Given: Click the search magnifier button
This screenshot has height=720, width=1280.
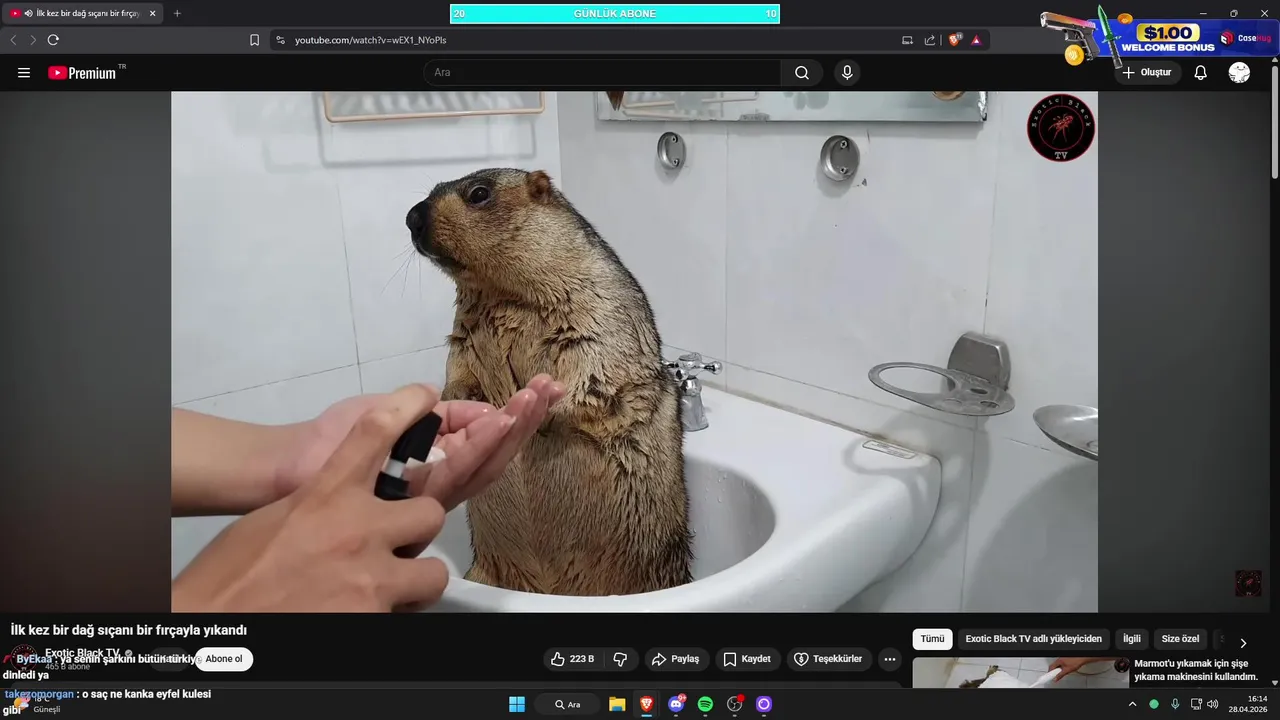Looking at the screenshot, I should [x=802, y=73].
